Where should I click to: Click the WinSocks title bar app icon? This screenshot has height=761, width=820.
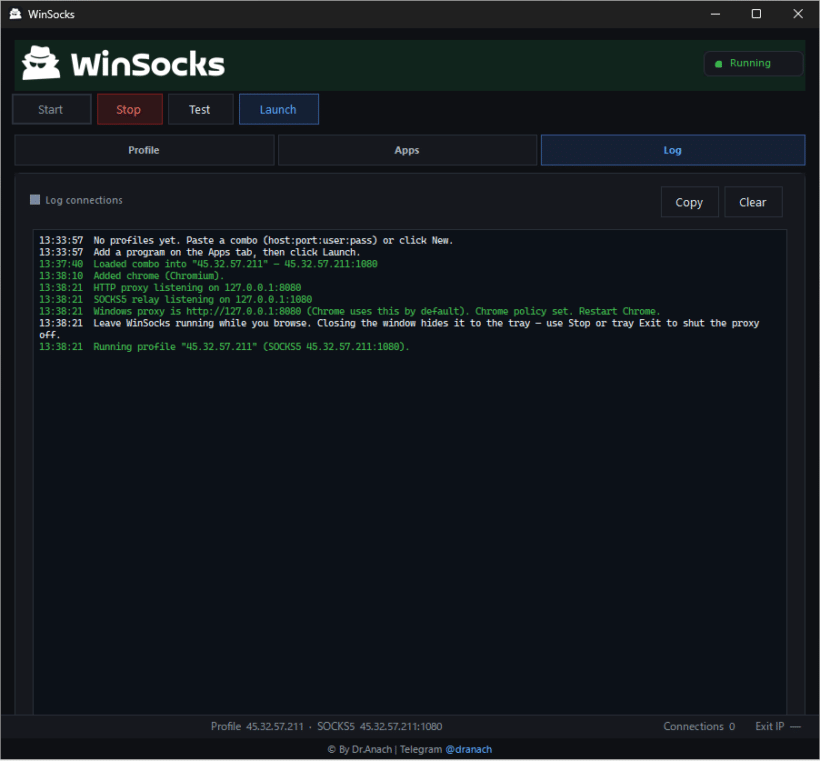15,14
